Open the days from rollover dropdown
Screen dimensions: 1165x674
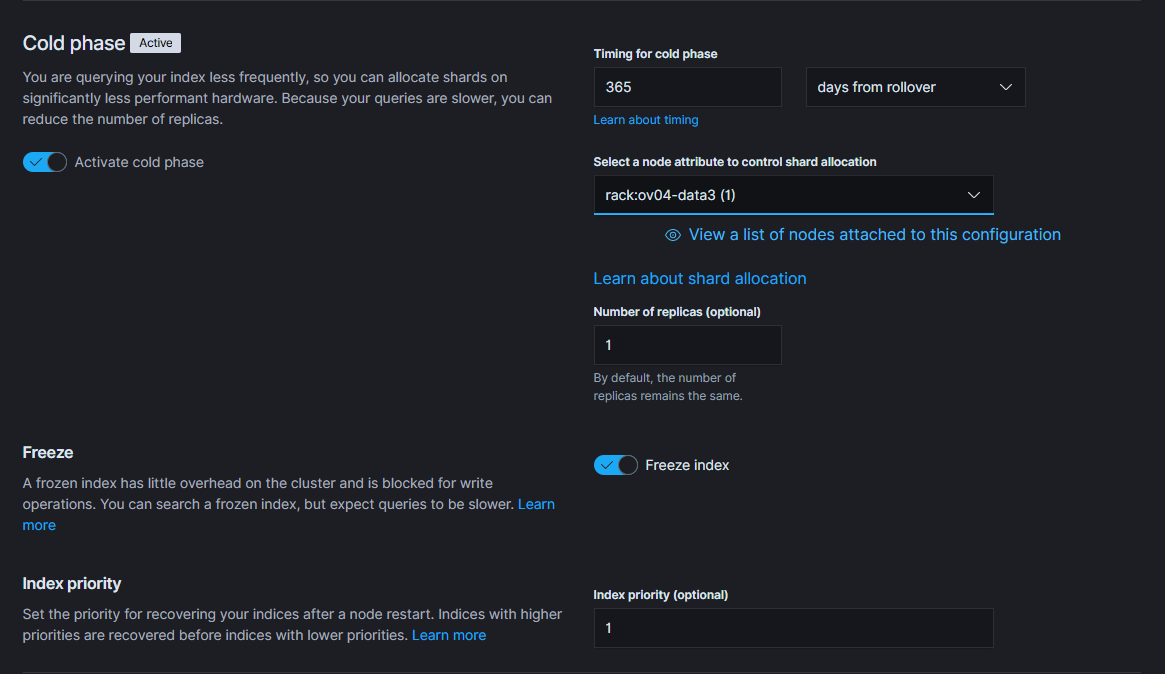[x=915, y=87]
